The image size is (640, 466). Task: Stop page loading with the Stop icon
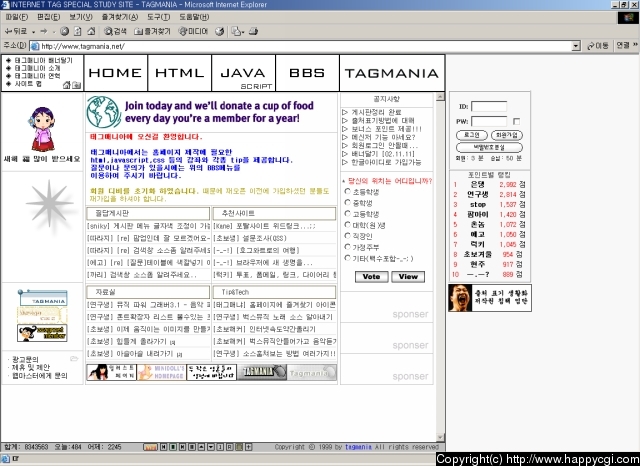pos(64,31)
